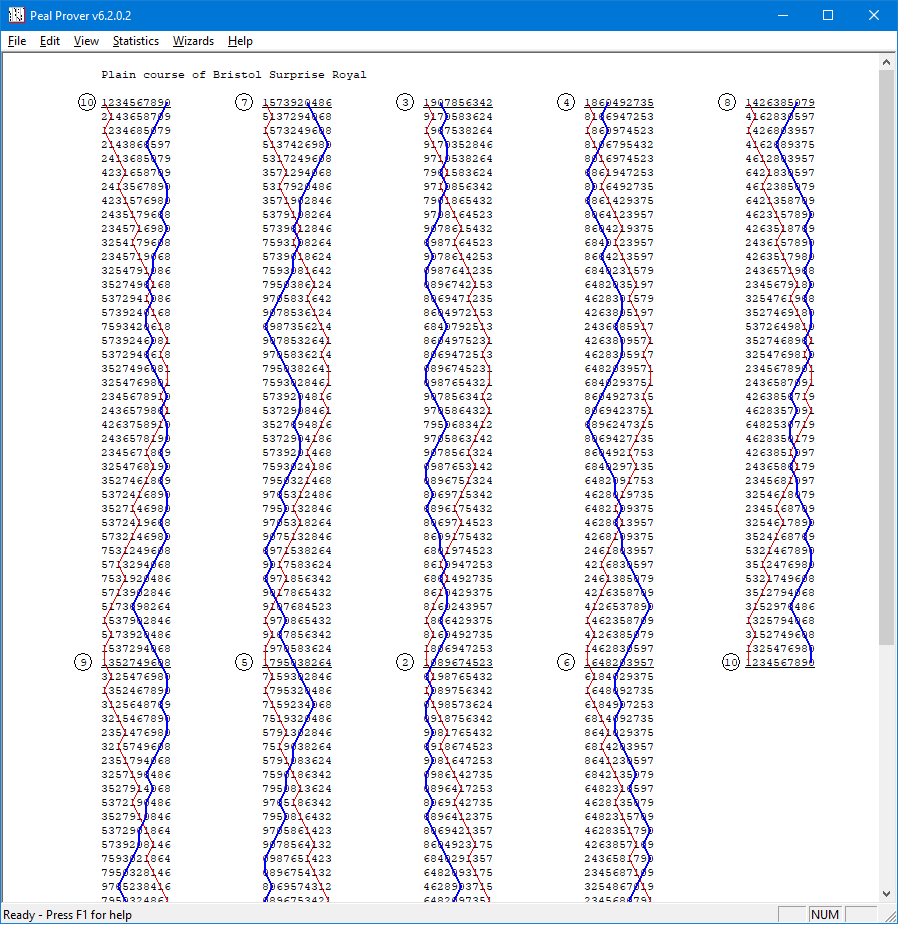Viewport: 900px width, 928px height.
Task: Open the Edit menu
Action: pos(50,41)
